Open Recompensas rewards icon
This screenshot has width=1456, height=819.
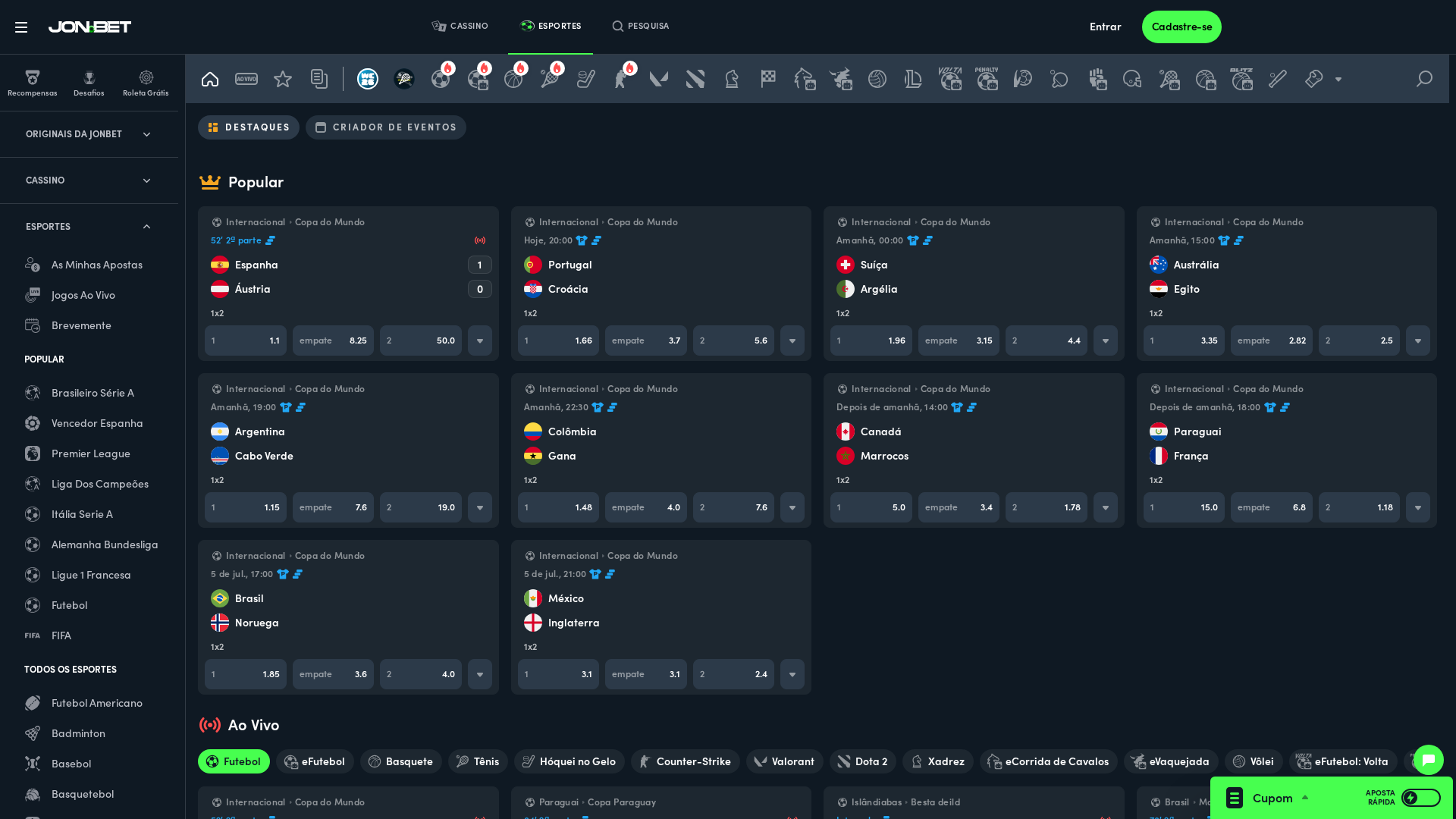[33, 83]
